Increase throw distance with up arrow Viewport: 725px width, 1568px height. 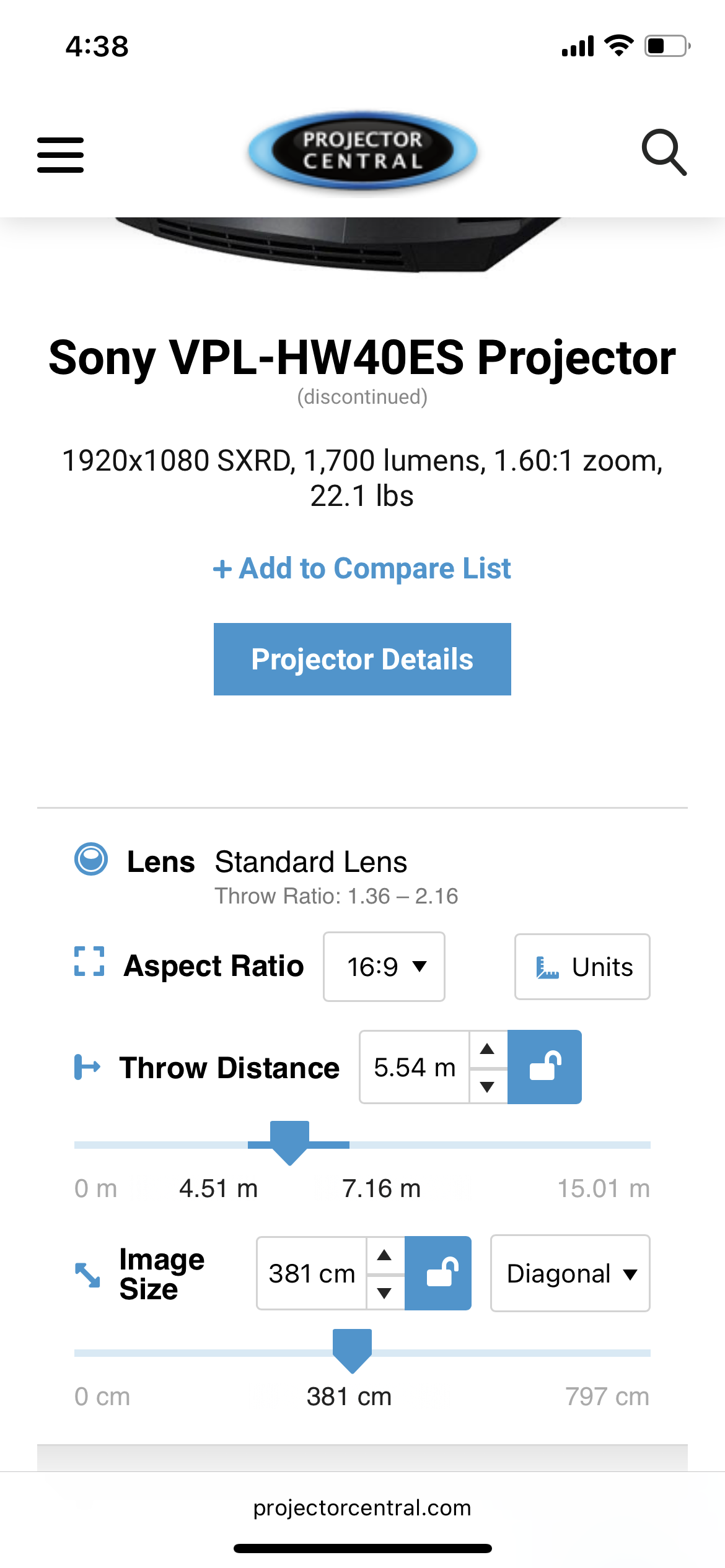click(488, 1049)
